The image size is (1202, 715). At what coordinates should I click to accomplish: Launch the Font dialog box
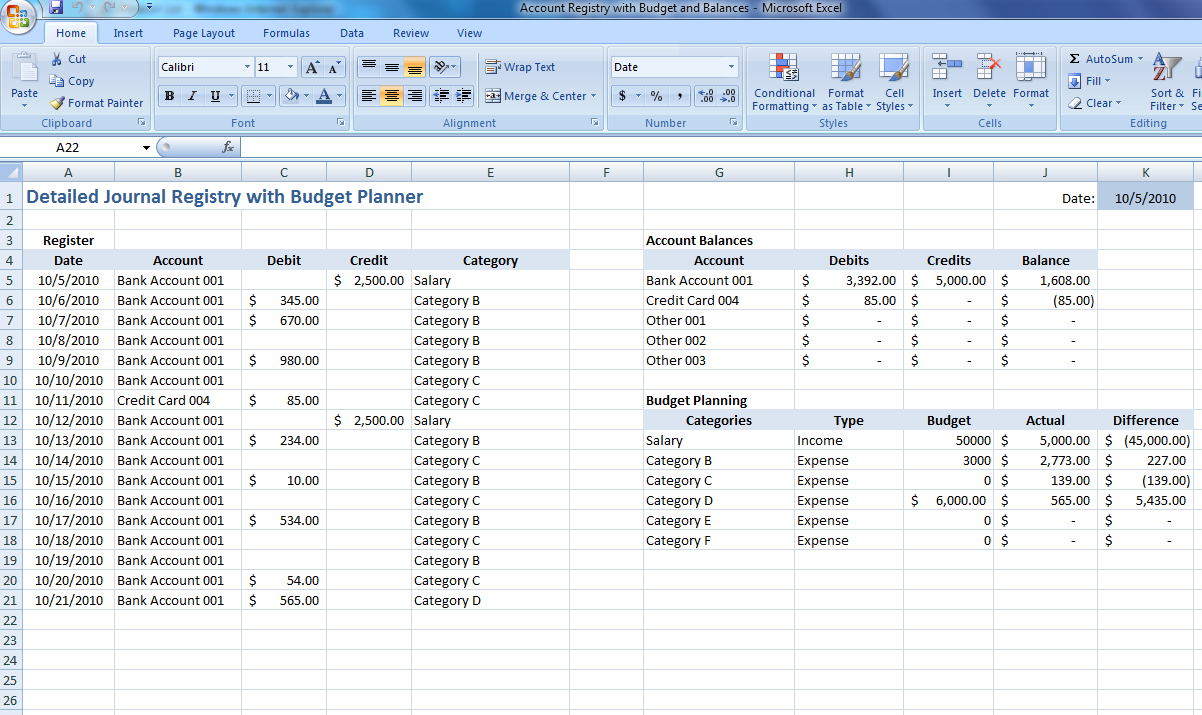(341, 123)
